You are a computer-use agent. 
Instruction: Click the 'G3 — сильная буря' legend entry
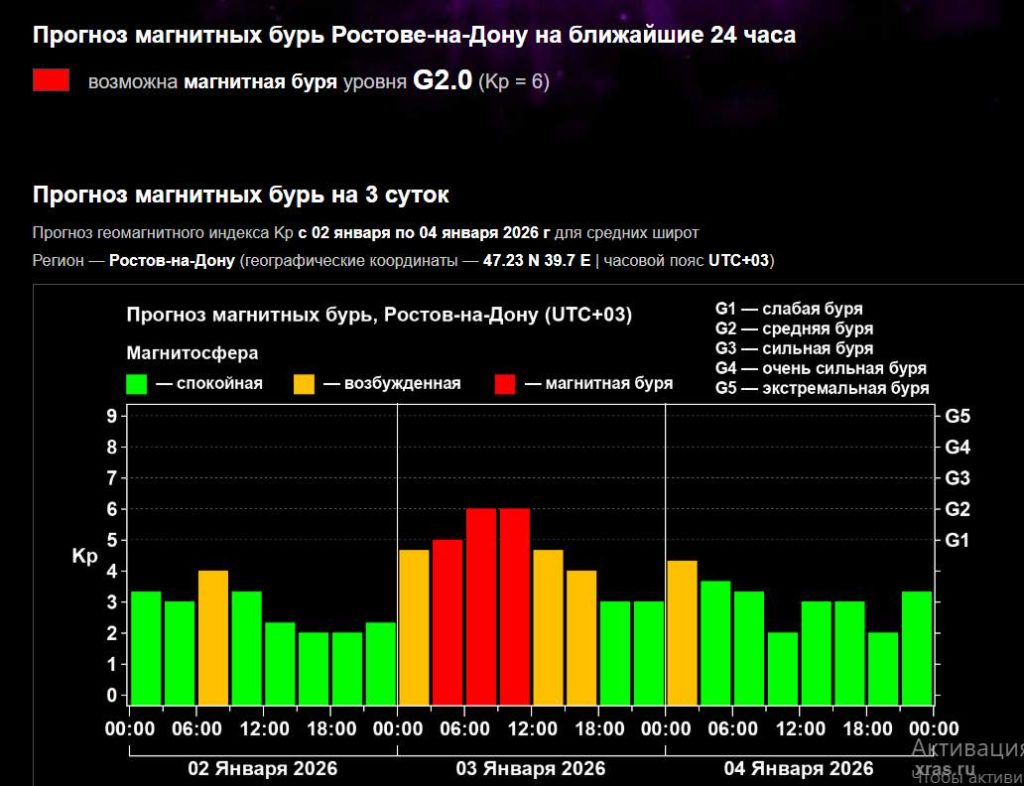point(794,349)
